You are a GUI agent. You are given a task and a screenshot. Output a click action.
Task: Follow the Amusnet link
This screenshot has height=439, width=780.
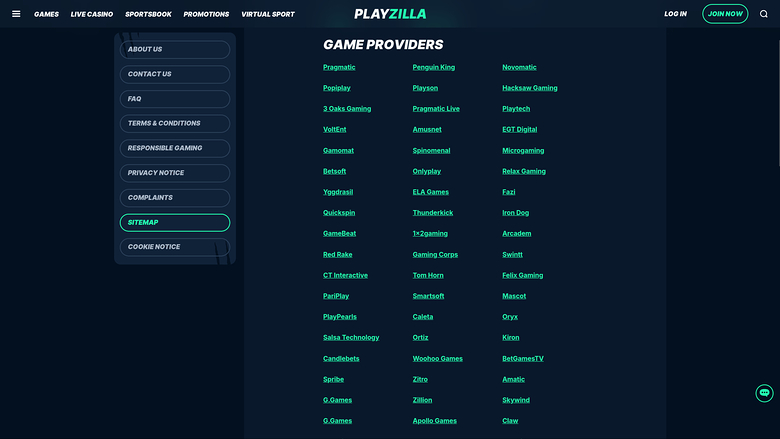click(427, 129)
